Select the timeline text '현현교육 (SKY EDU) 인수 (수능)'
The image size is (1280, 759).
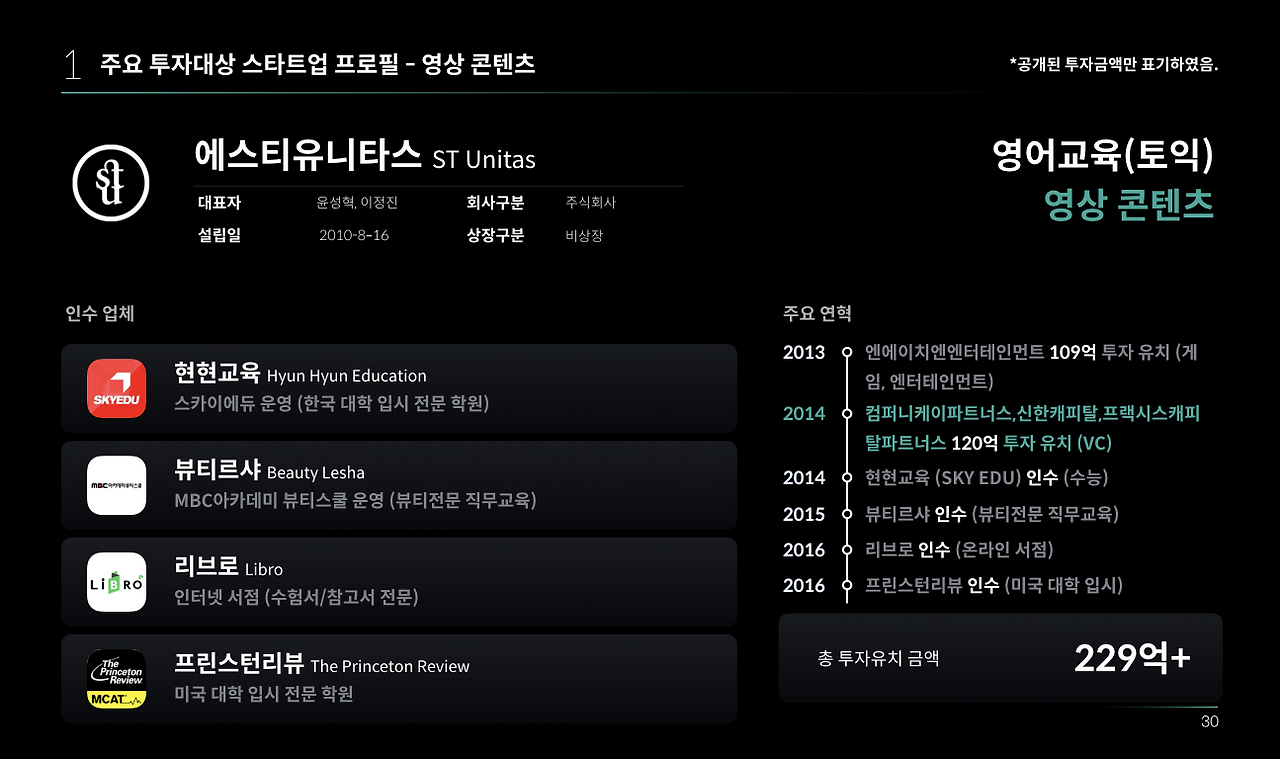pos(986,478)
